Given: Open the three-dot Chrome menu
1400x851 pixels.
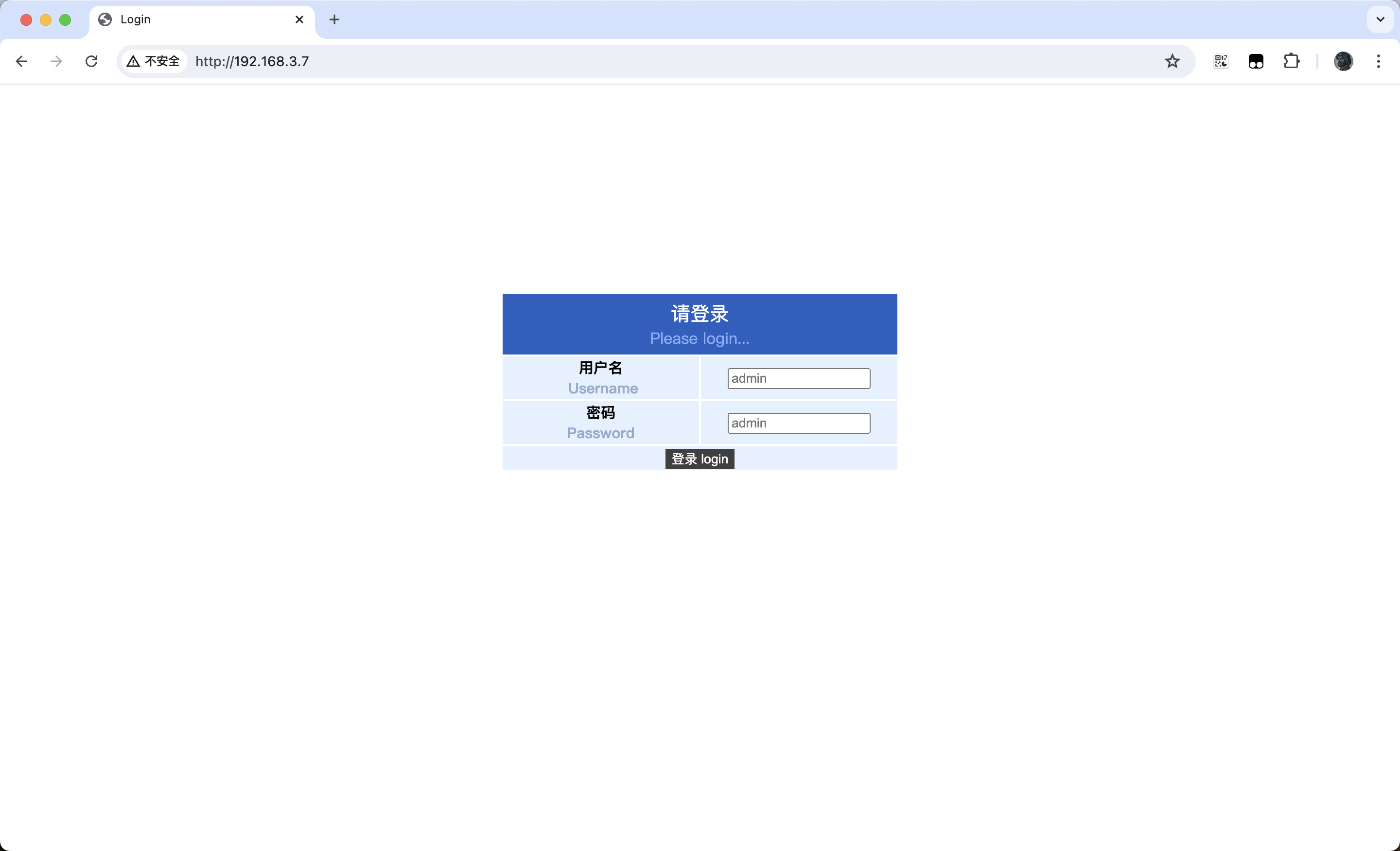Looking at the screenshot, I should (1379, 61).
